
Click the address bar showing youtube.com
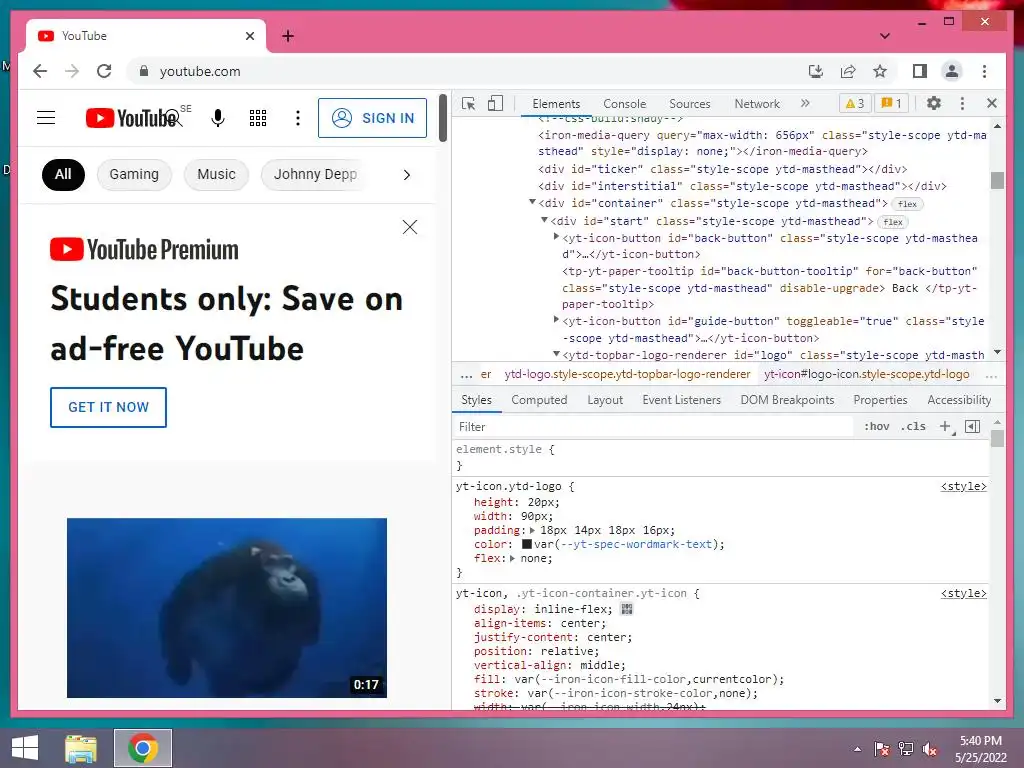(457, 71)
